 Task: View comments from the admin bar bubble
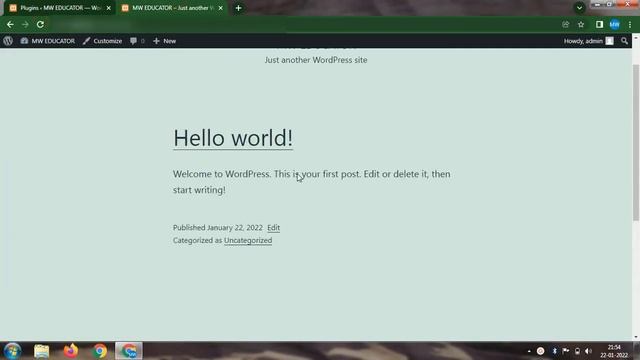[137, 41]
